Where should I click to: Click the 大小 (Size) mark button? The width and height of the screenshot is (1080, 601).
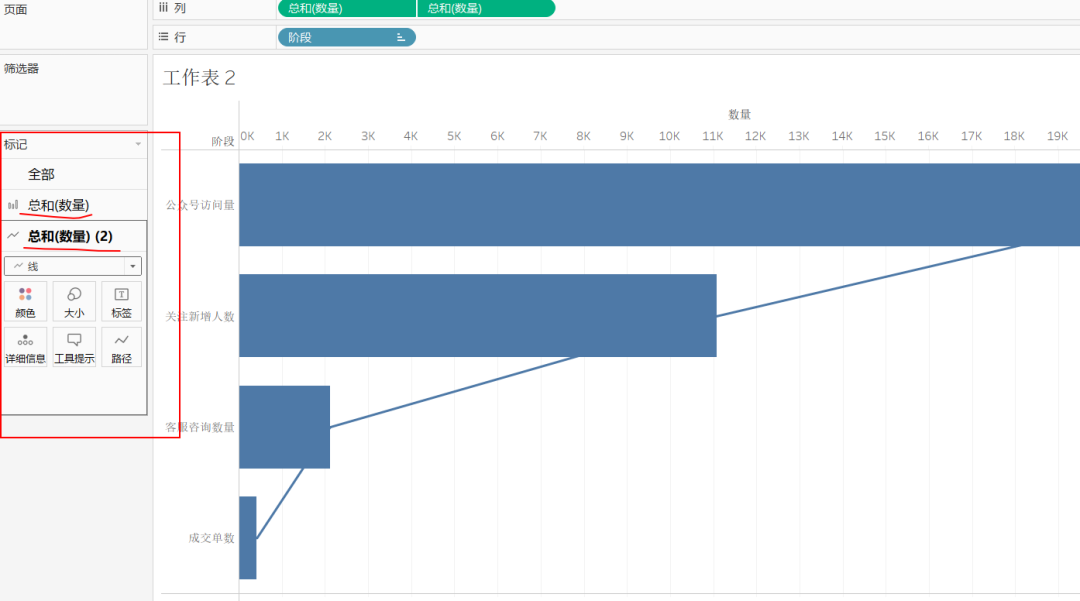point(74,301)
